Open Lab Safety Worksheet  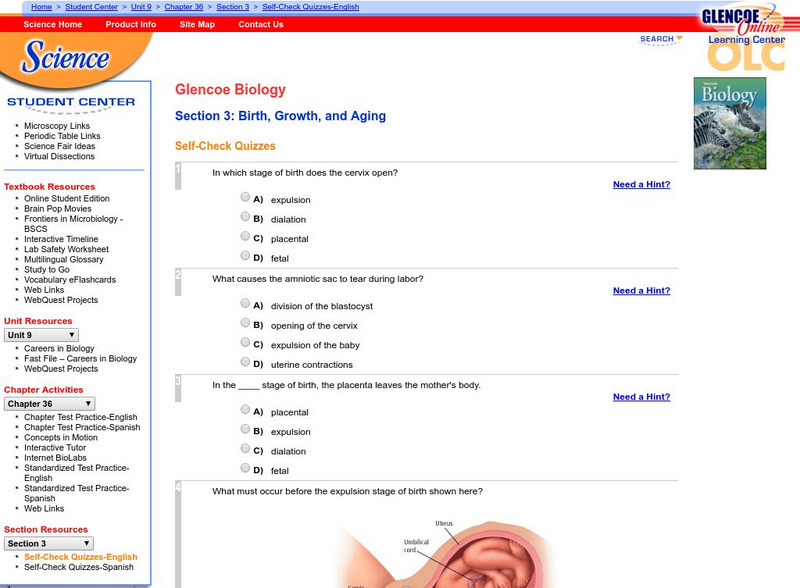pyautogui.click(x=66, y=249)
